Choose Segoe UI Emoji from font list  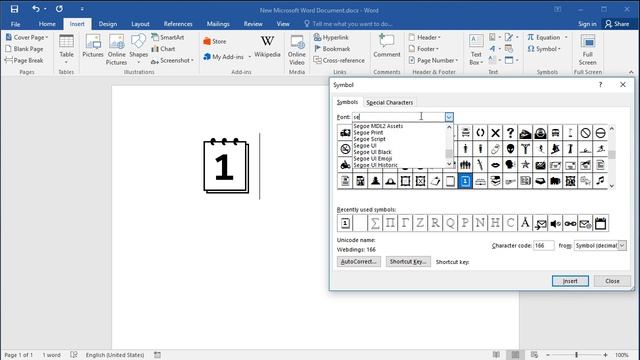(373, 158)
